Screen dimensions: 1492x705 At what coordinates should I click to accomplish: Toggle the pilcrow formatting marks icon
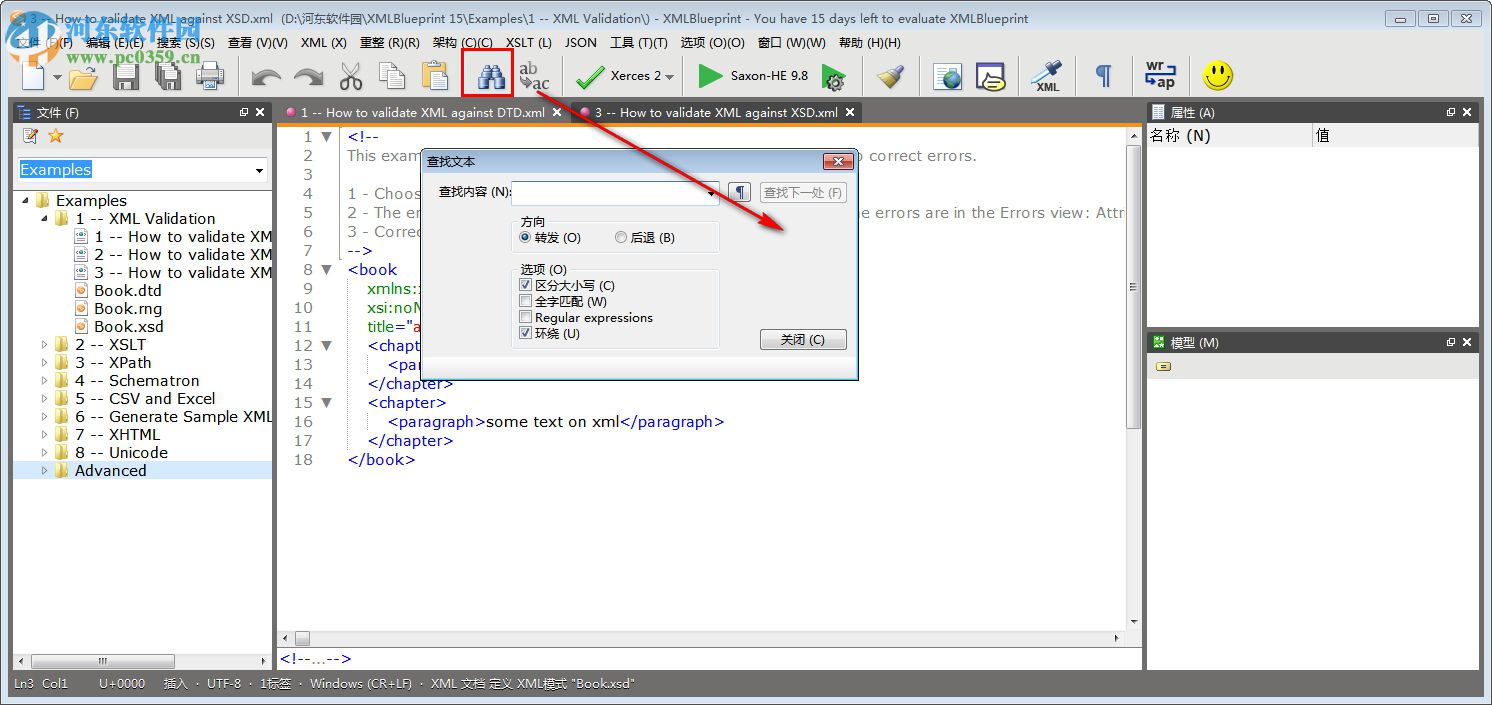[x=1102, y=75]
